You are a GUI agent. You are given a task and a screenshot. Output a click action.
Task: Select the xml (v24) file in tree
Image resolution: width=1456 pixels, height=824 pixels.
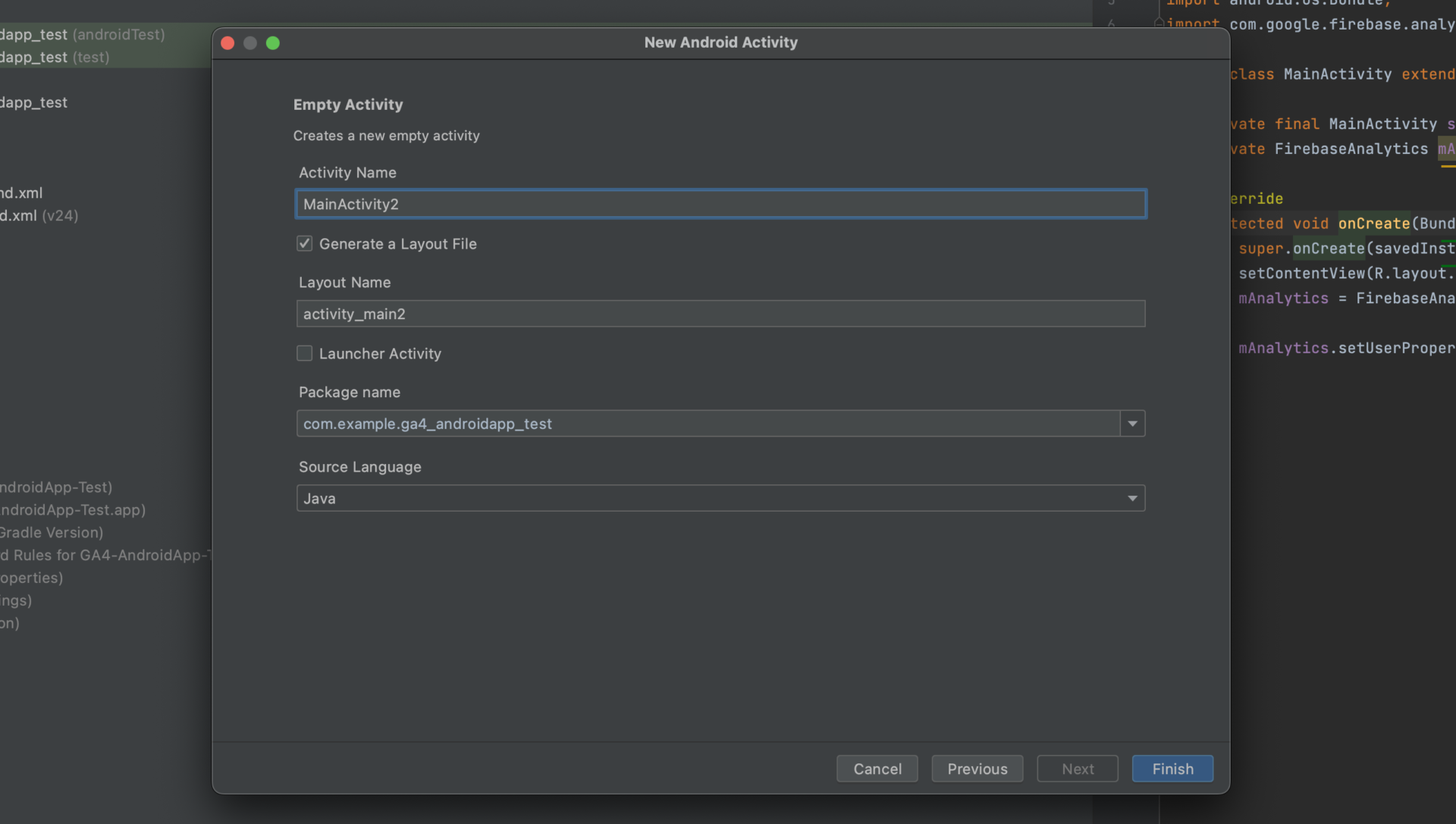[x=39, y=216]
